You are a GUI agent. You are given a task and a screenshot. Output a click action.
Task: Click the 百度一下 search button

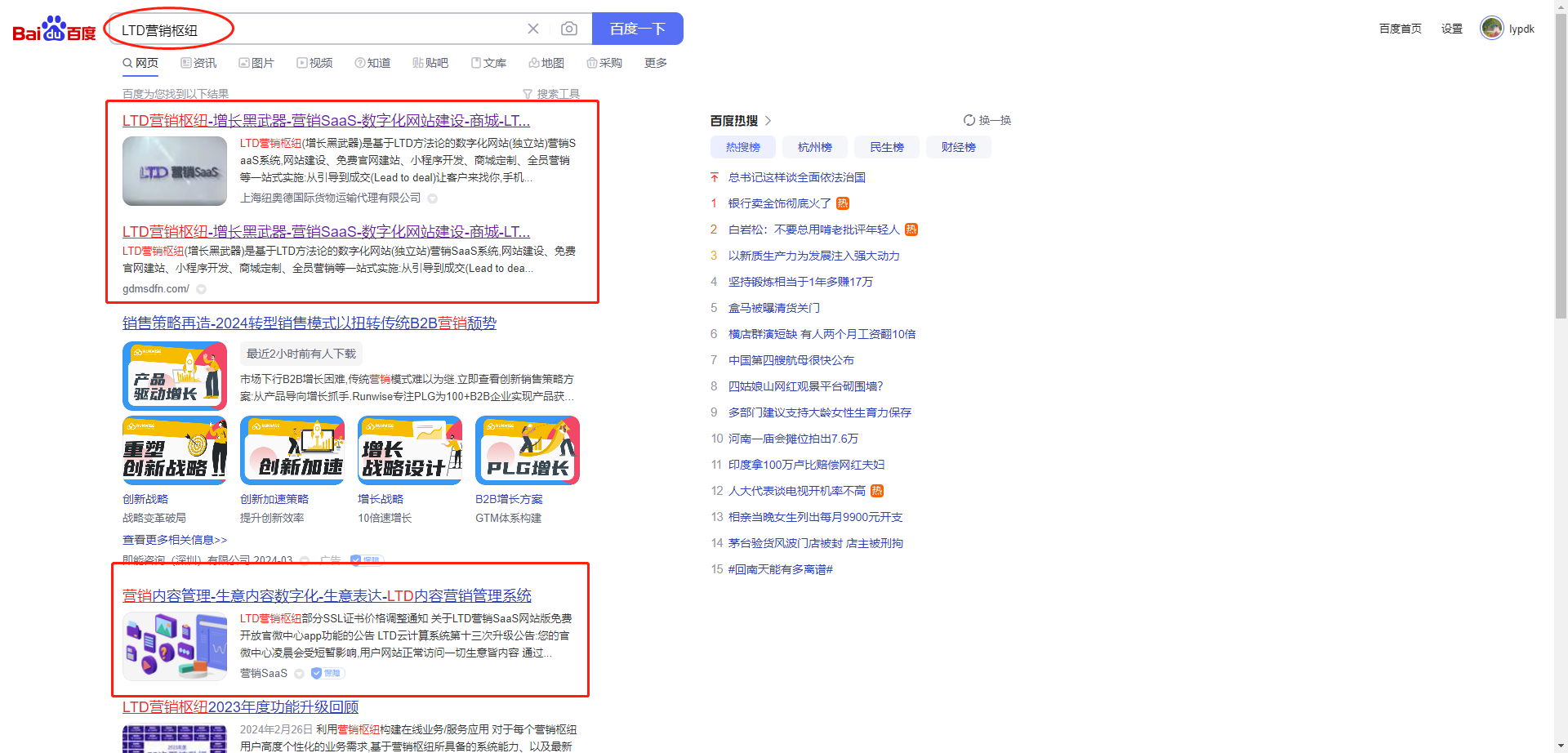637,29
